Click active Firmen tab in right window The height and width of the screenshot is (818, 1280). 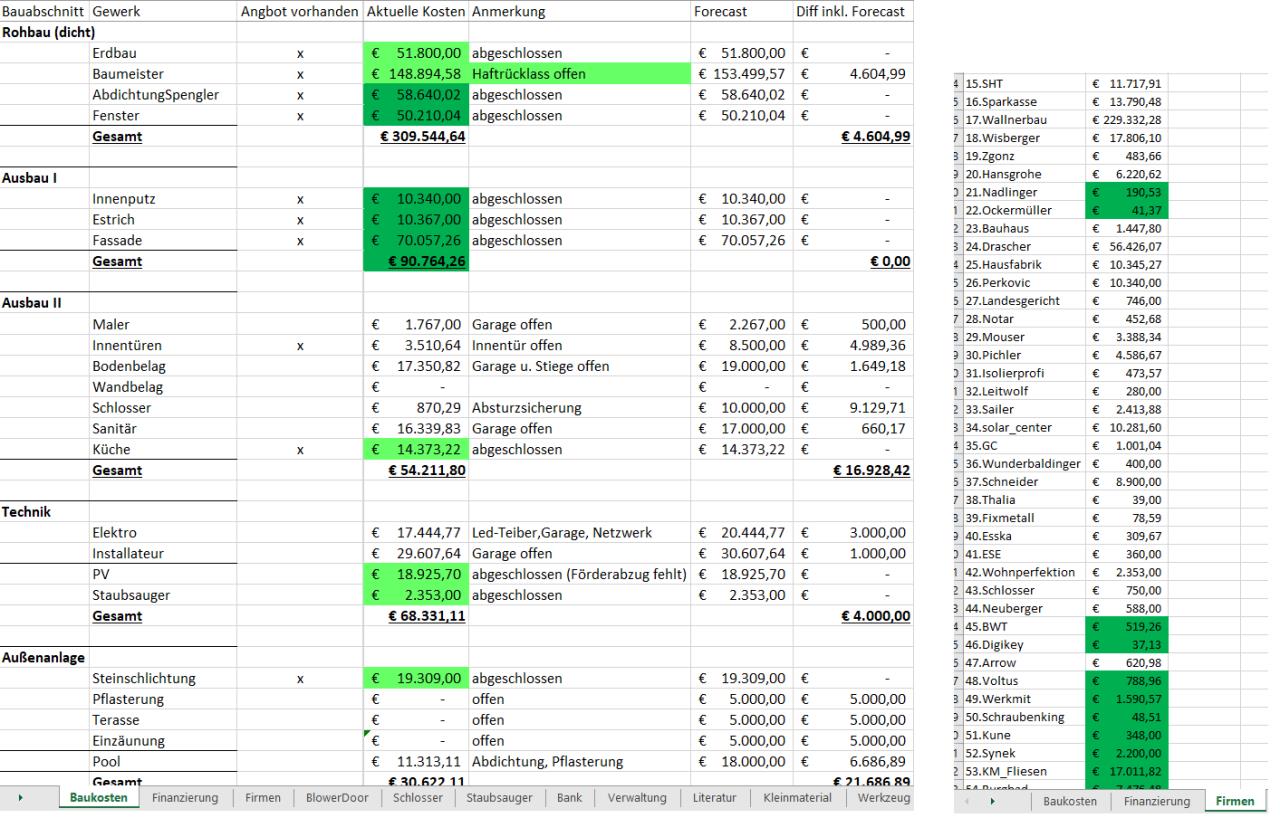tap(1234, 802)
